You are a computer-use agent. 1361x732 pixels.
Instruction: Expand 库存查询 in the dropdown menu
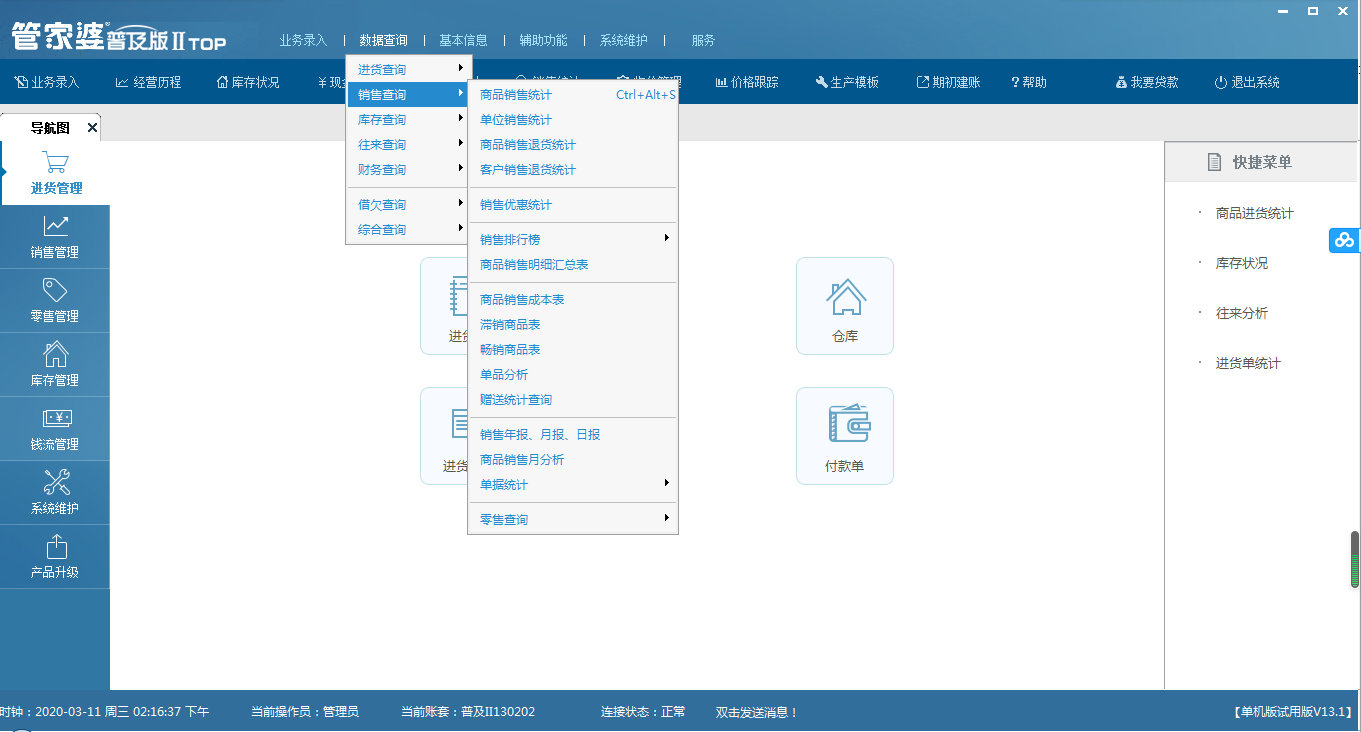click(x=406, y=120)
